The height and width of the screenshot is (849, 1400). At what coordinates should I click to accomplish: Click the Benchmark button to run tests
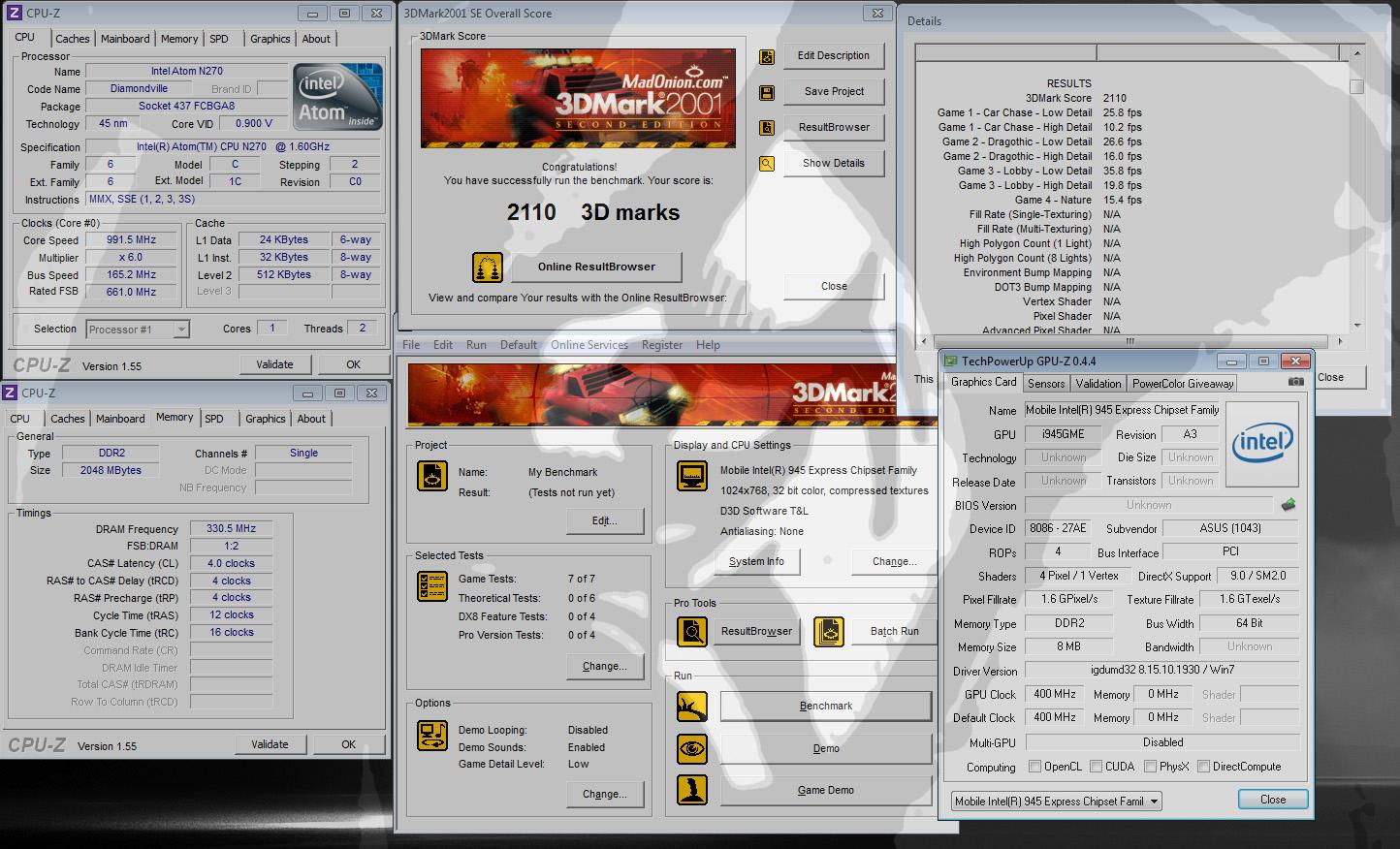[x=826, y=707]
